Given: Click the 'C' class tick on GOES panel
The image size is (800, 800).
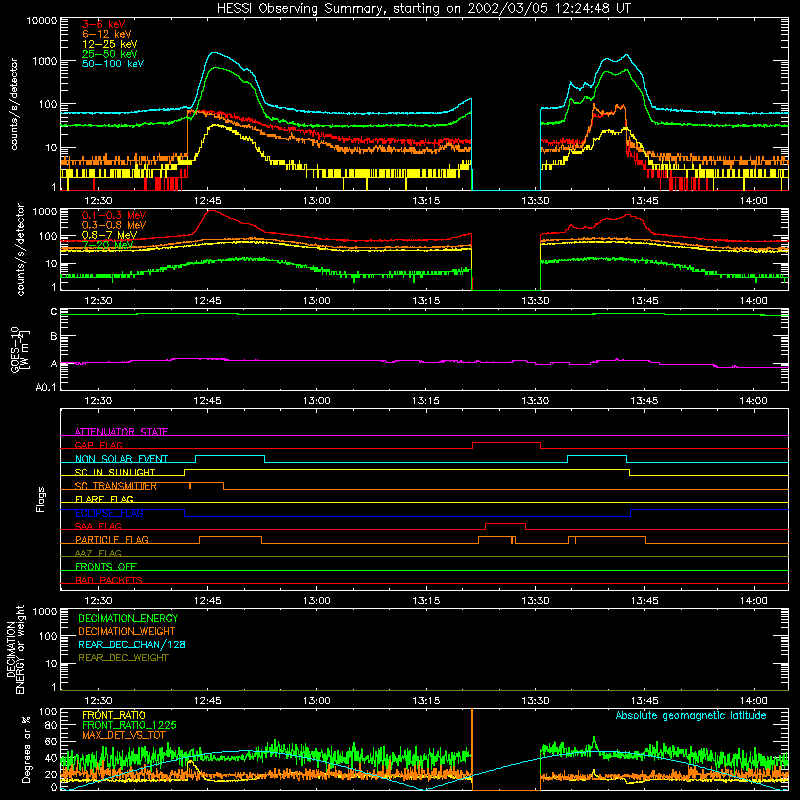Looking at the screenshot, I should [x=54, y=311].
